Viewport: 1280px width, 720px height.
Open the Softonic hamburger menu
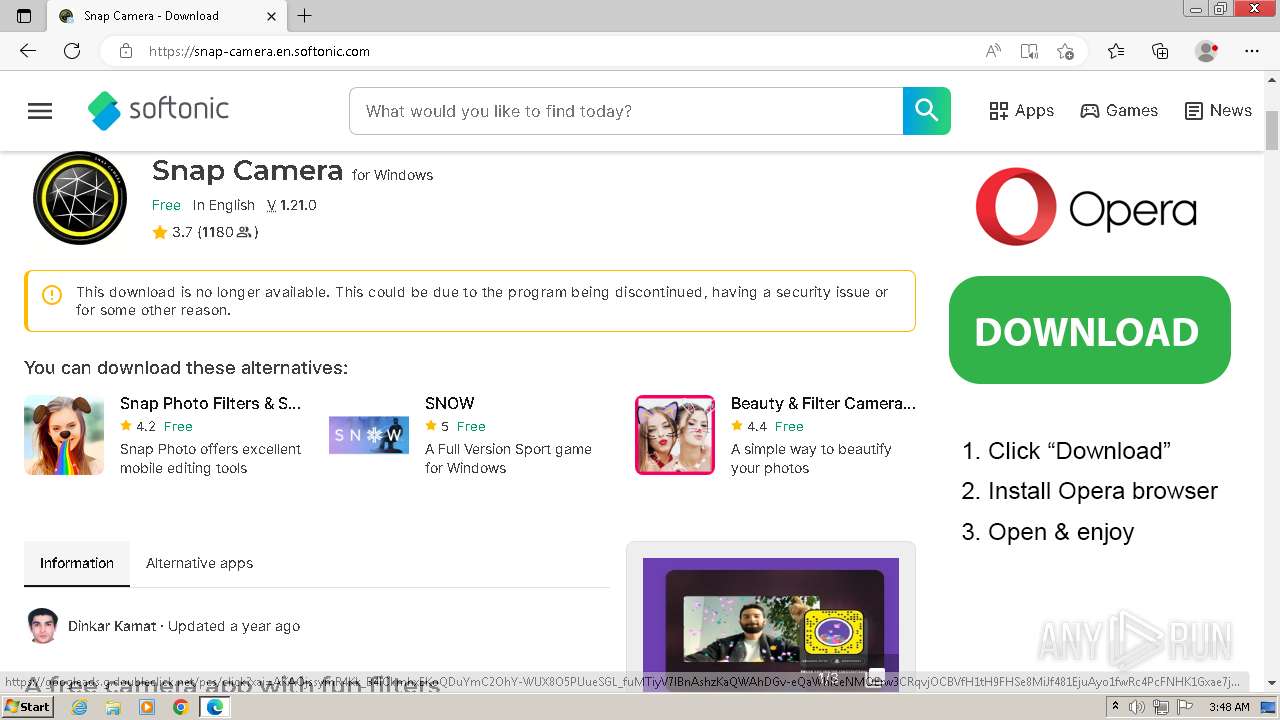(40, 111)
